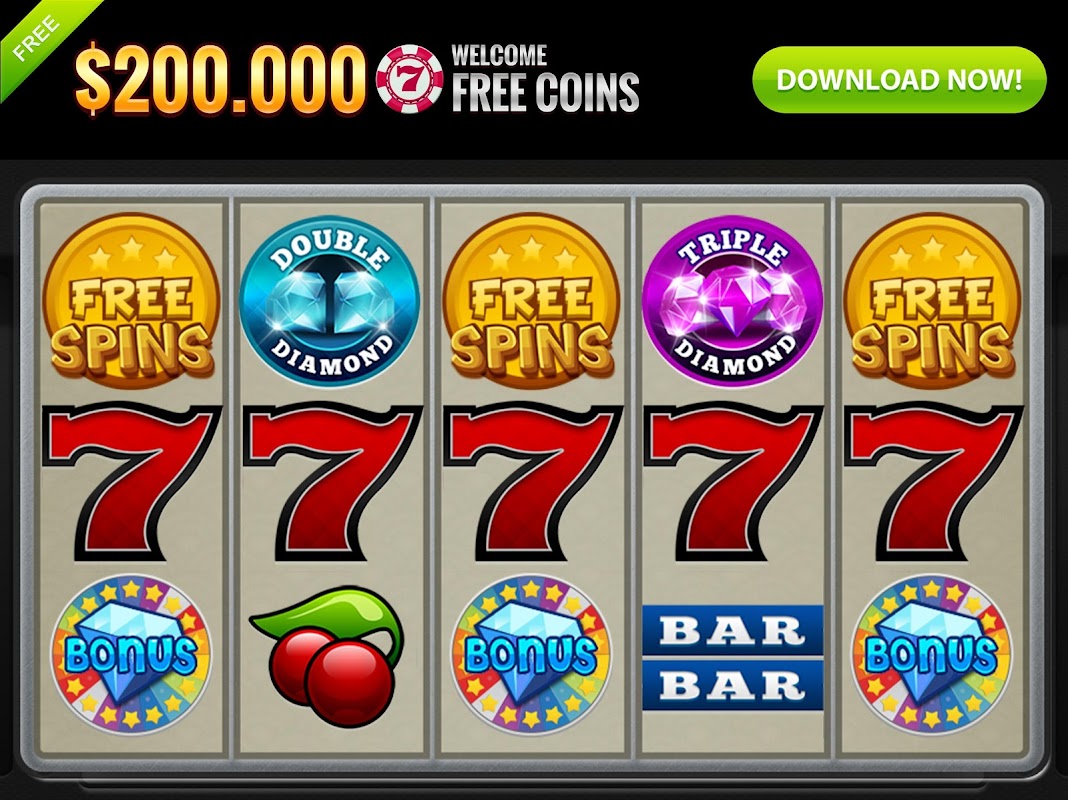Viewport: 1068px width, 800px height.
Task: Click the Download Now! green button
Action: (899, 80)
